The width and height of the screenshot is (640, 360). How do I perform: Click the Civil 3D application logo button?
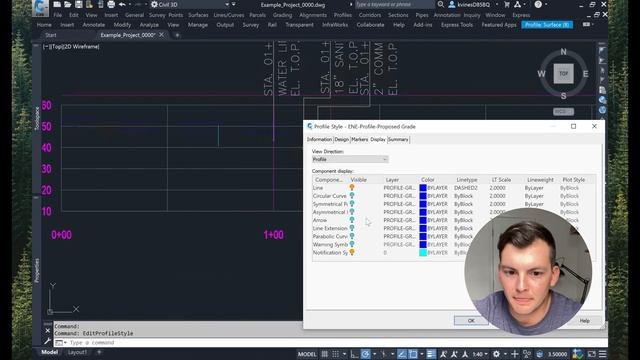(40, 7)
